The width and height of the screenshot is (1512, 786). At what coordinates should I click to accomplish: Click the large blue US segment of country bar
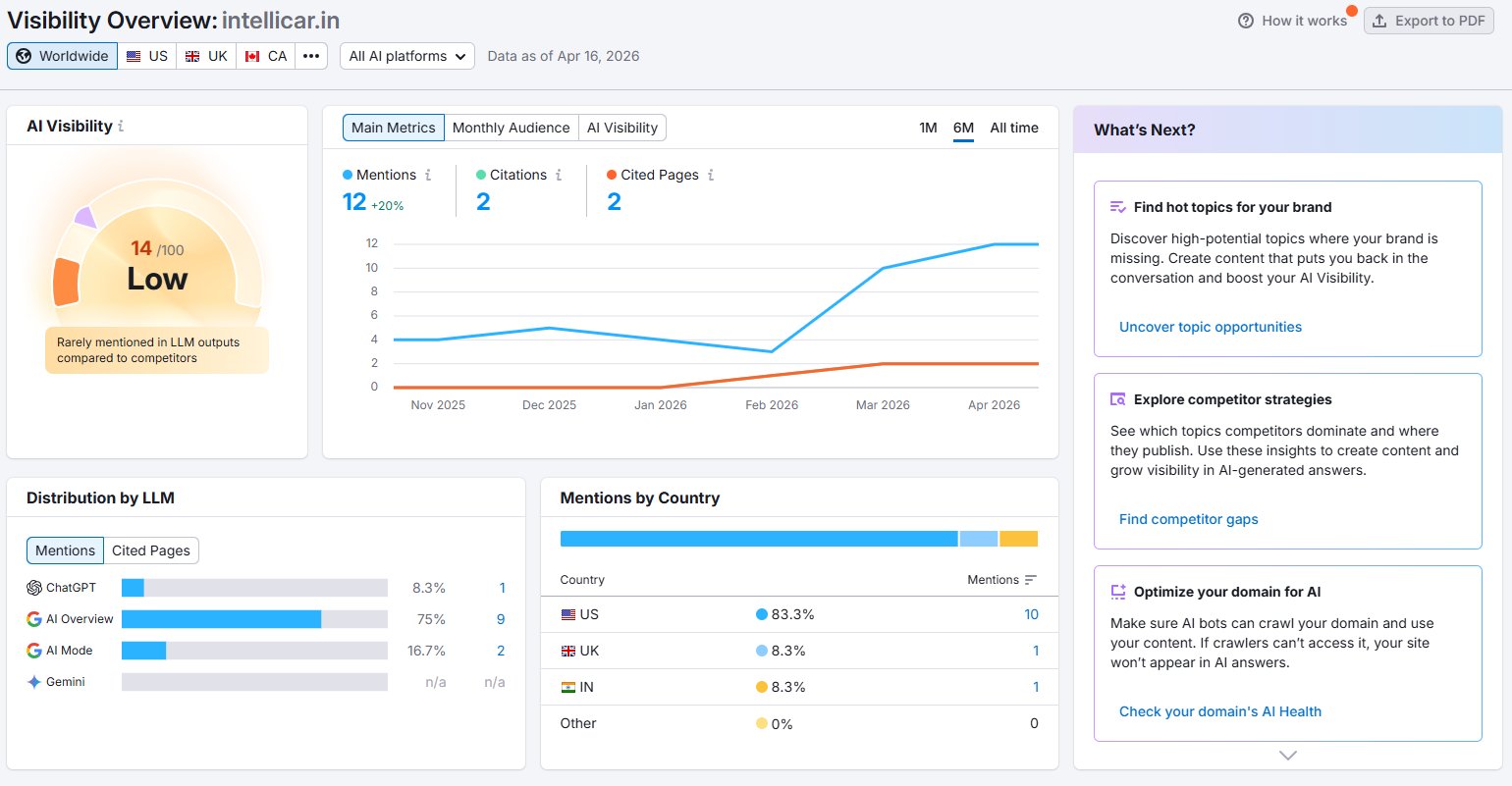pyautogui.click(x=759, y=539)
